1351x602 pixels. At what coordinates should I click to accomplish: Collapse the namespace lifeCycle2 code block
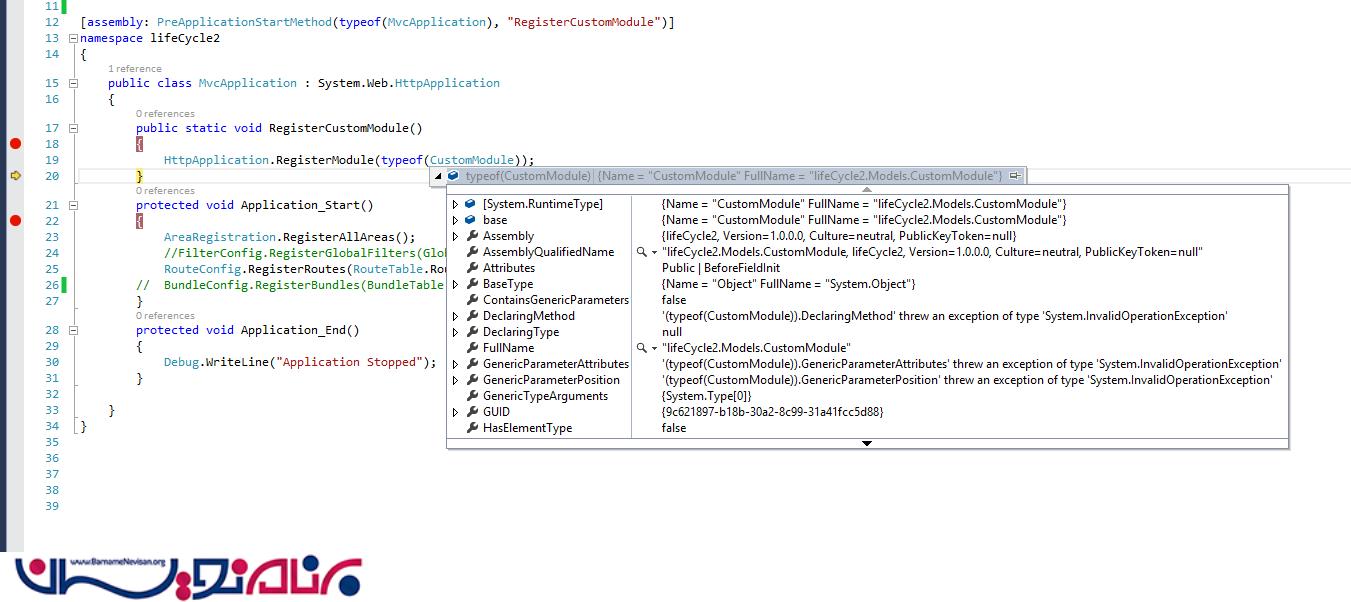pos(73,38)
